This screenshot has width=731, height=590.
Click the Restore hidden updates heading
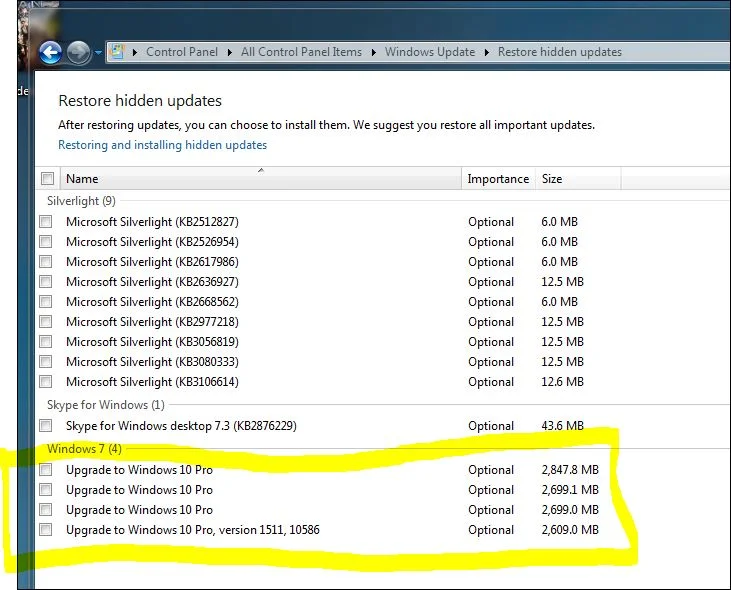140,101
